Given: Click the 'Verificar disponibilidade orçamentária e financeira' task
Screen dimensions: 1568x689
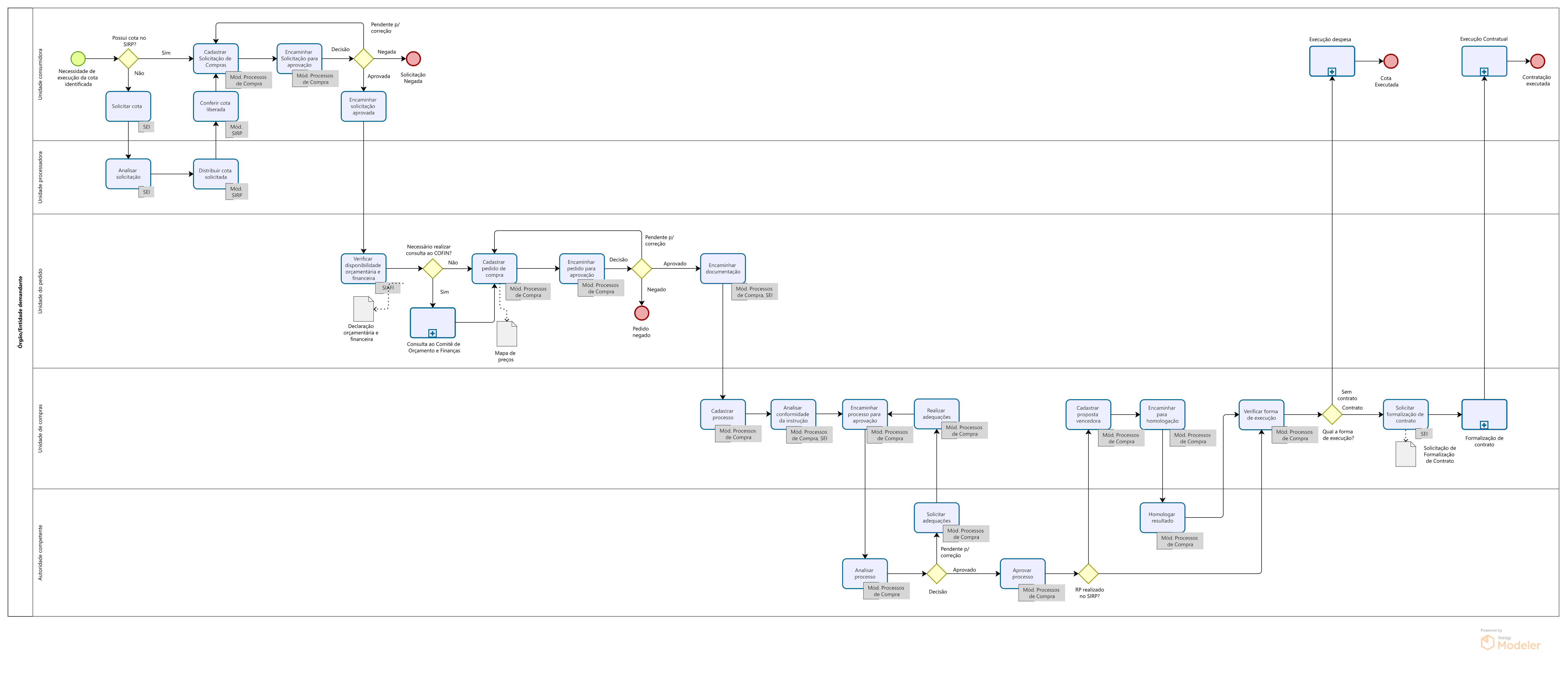Looking at the screenshot, I should coord(363,268).
